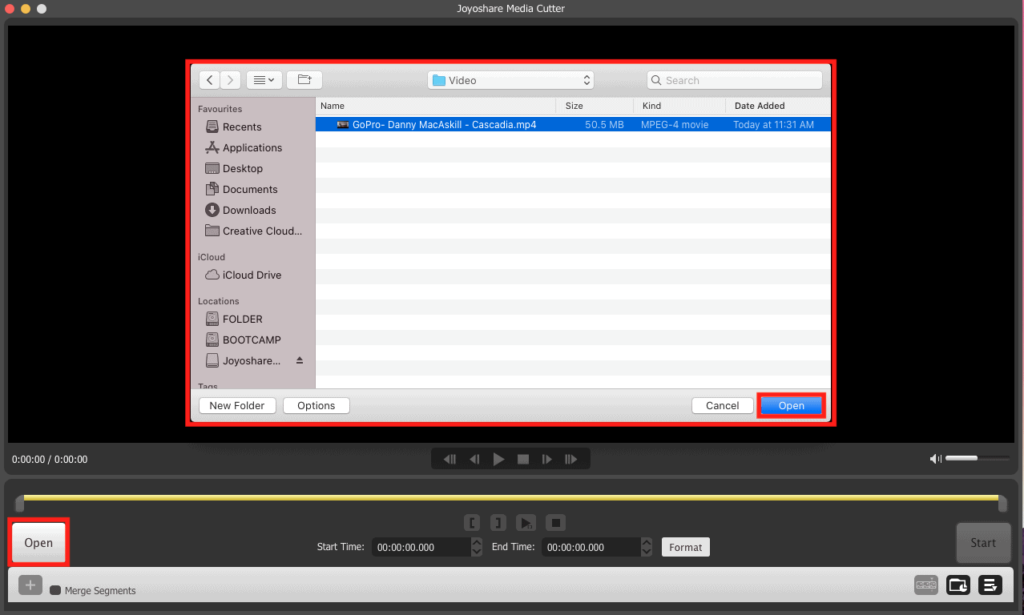The image size is (1024, 615).
Task: Open the output folder icon
Action: pyautogui.click(x=958, y=585)
